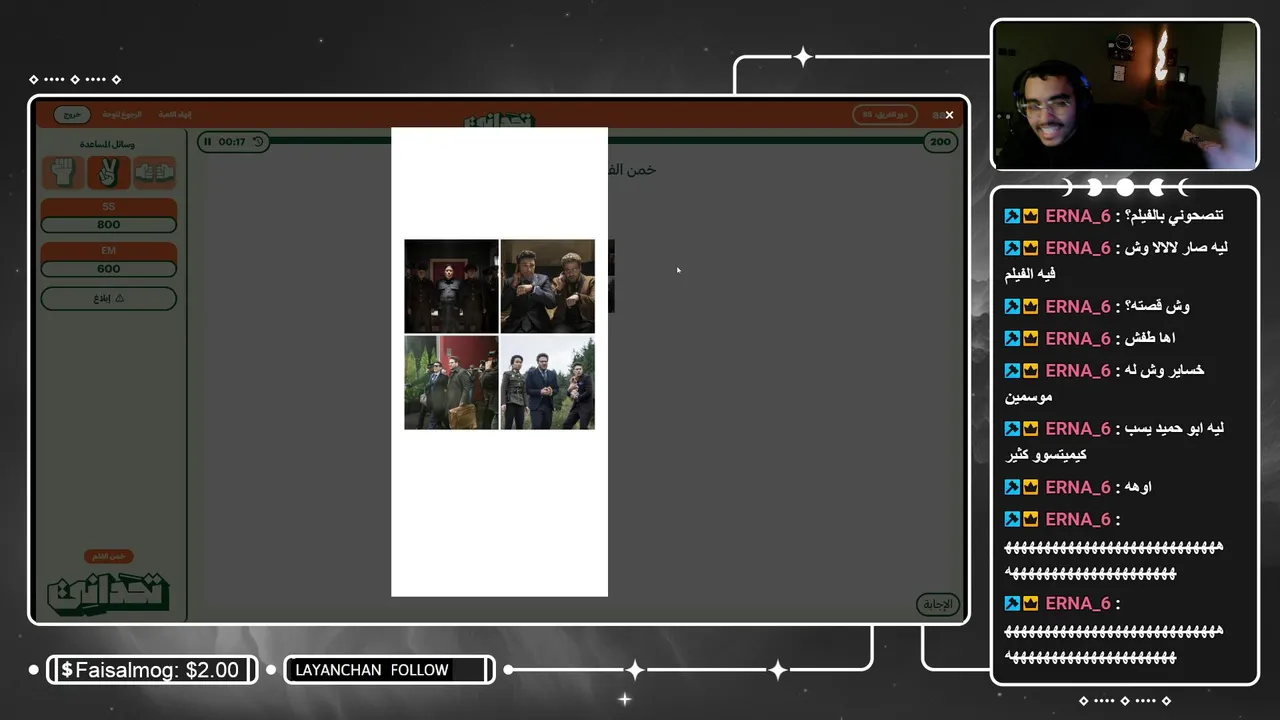Screen dimensions: 1280x720
Task: Reset the timer with the history icon
Action: pos(258,142)
